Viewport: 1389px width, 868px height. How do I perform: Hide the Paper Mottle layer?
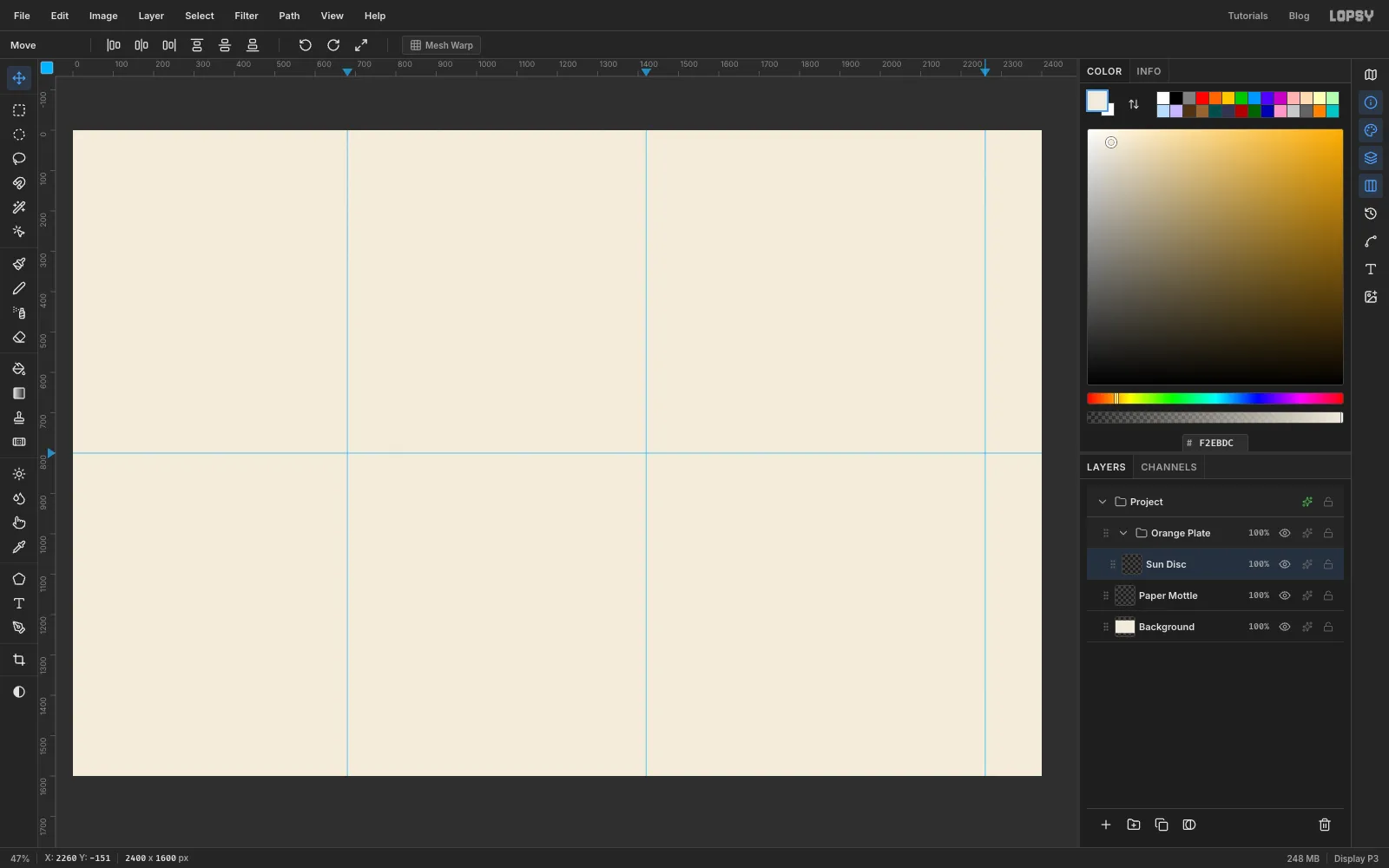[1285, 595]
